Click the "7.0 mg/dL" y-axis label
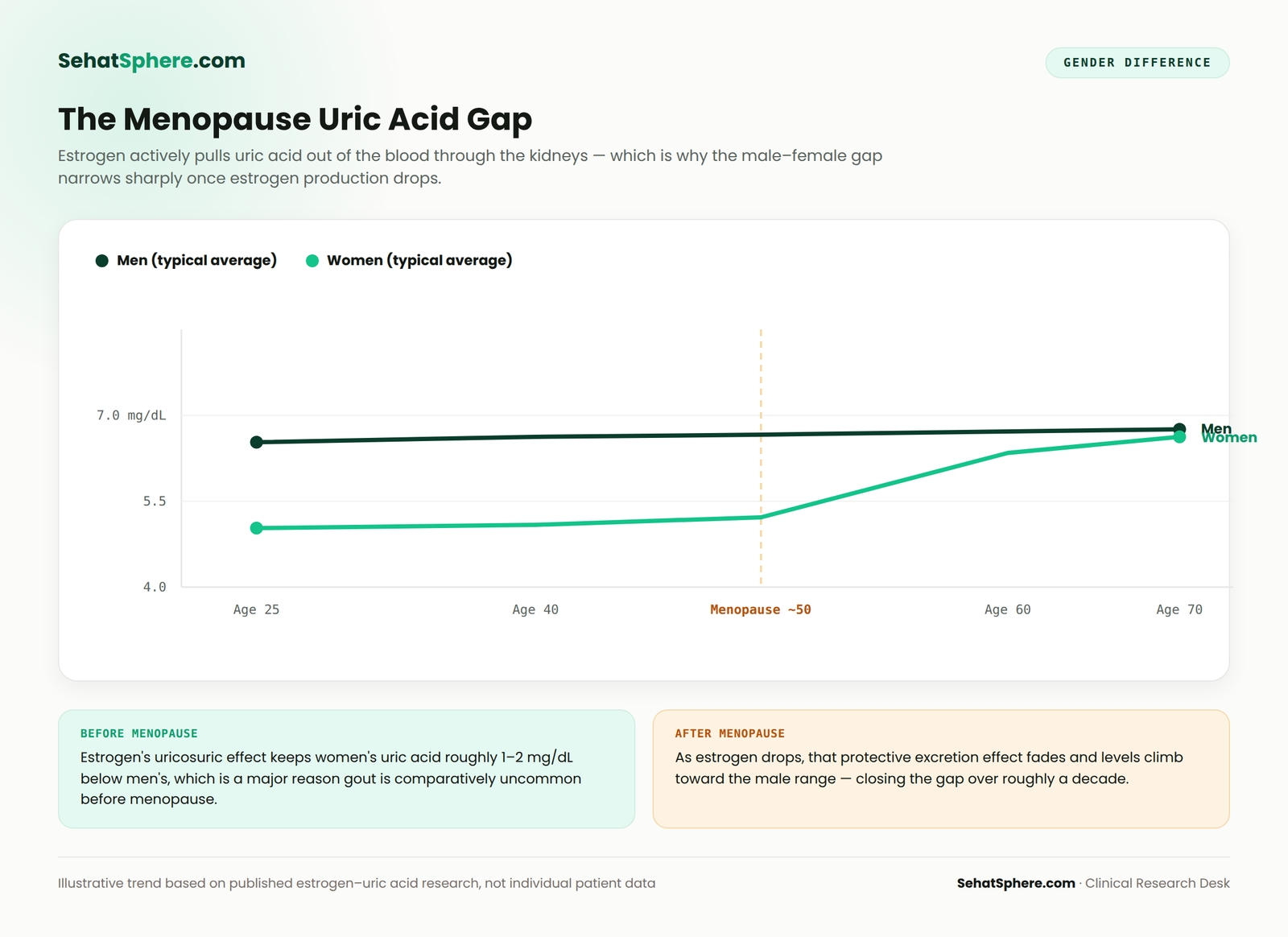This screenshot has height=937, width=1288. 131,415
